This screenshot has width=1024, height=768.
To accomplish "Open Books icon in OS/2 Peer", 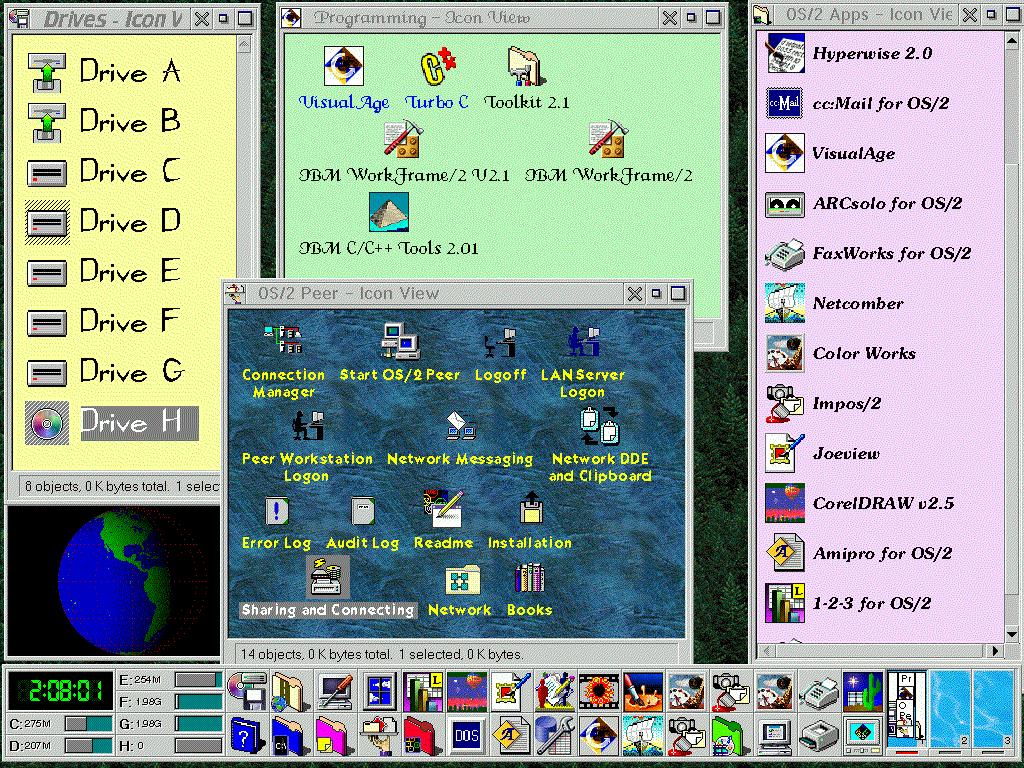I will point(530,579).
